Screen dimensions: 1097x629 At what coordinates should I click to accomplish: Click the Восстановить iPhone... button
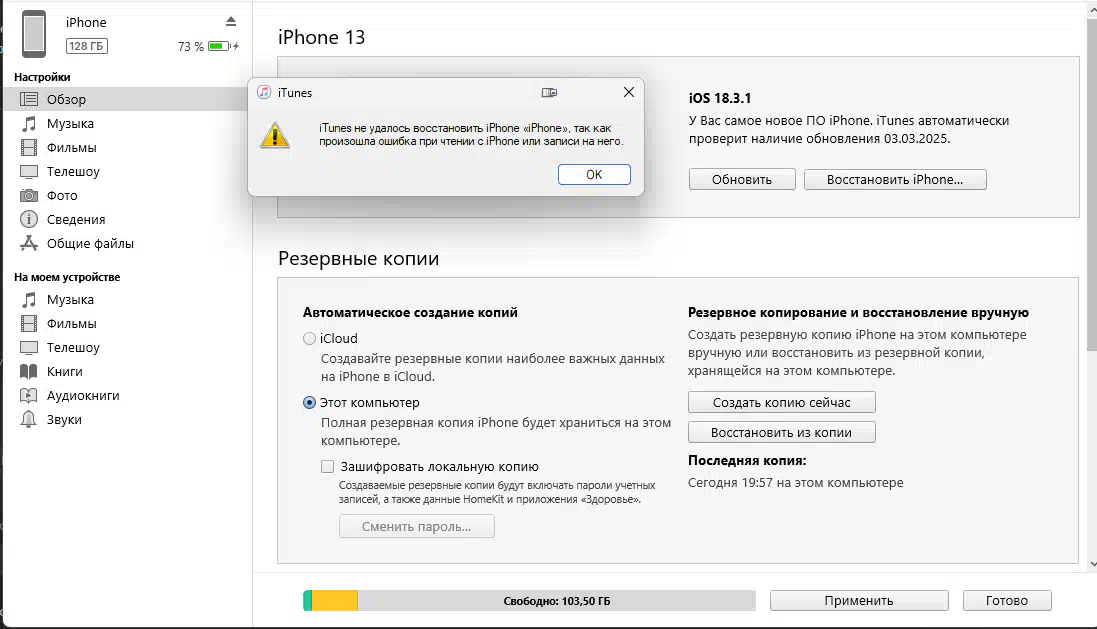(x=895, y=180)
